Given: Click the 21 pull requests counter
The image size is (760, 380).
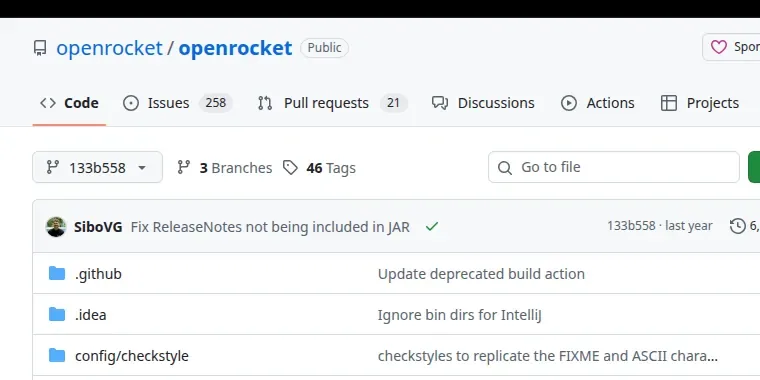Looking at the screenshot, I should pos(394,103).
